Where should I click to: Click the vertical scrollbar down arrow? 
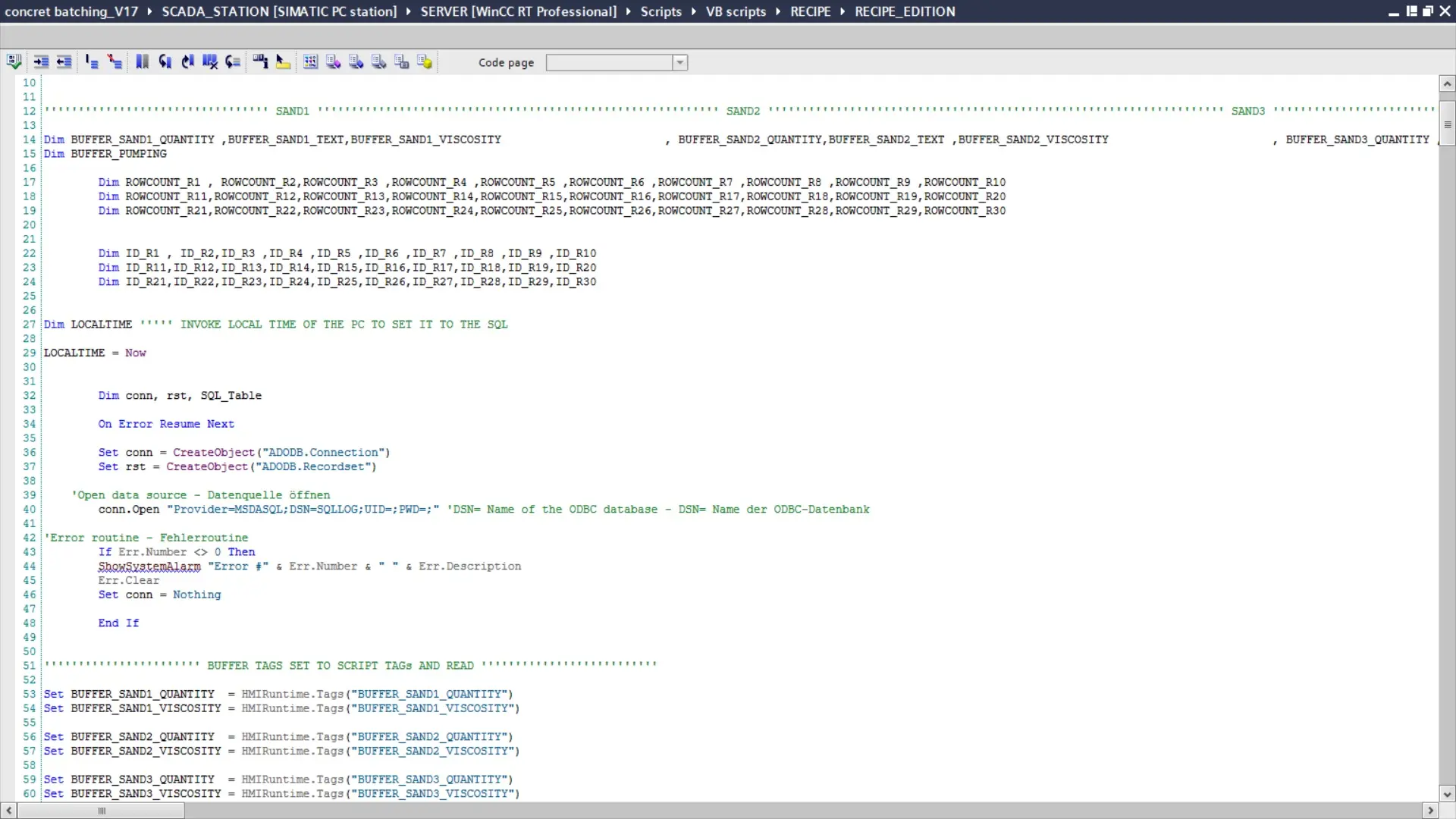click(x=1447, y=794)
